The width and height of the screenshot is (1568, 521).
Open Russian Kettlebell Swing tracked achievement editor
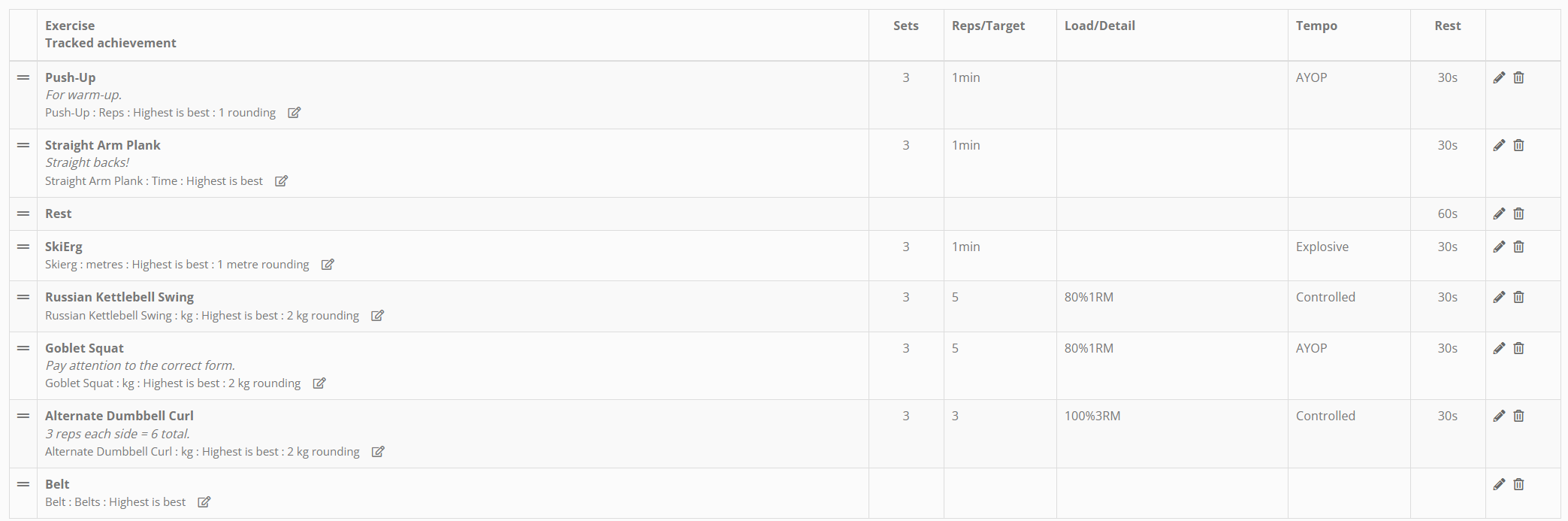click(x=378, y=316)
